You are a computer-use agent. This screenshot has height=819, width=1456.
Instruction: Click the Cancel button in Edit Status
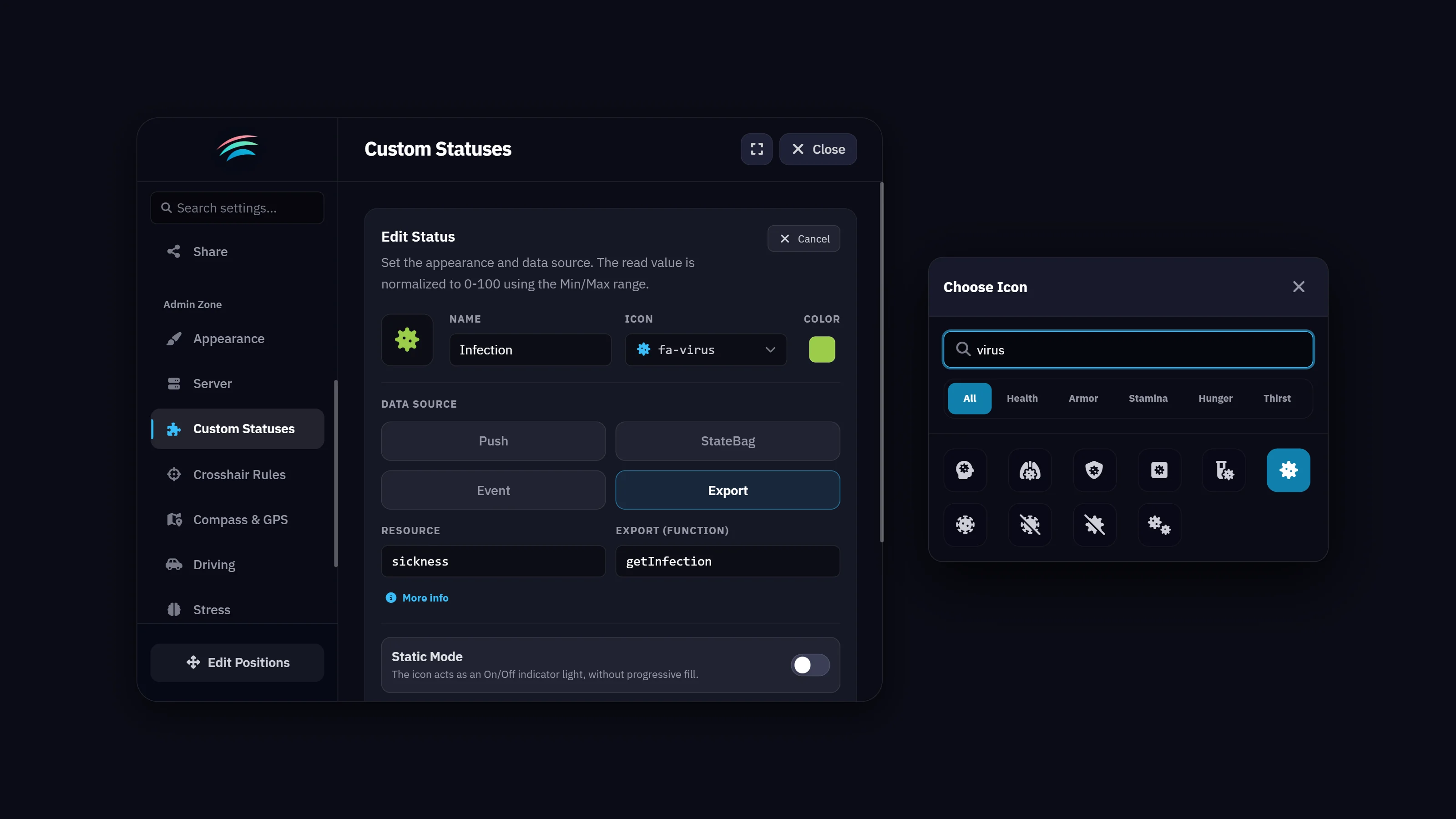coord(803,238)
